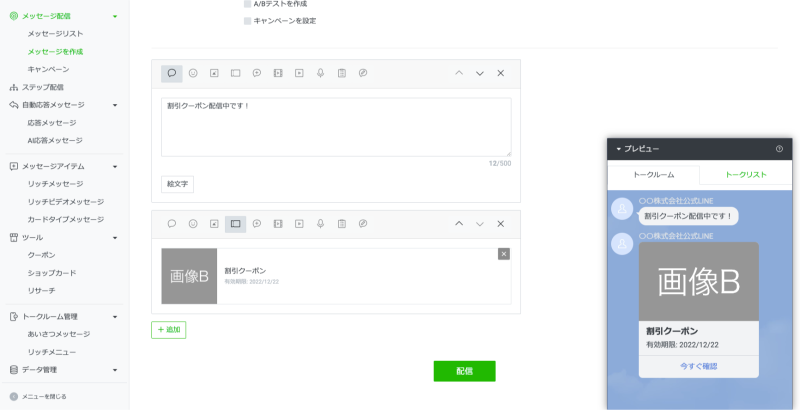
Task: Remove the attached 割引クーポン with its X icon
Action: click(x=503, y=254)
